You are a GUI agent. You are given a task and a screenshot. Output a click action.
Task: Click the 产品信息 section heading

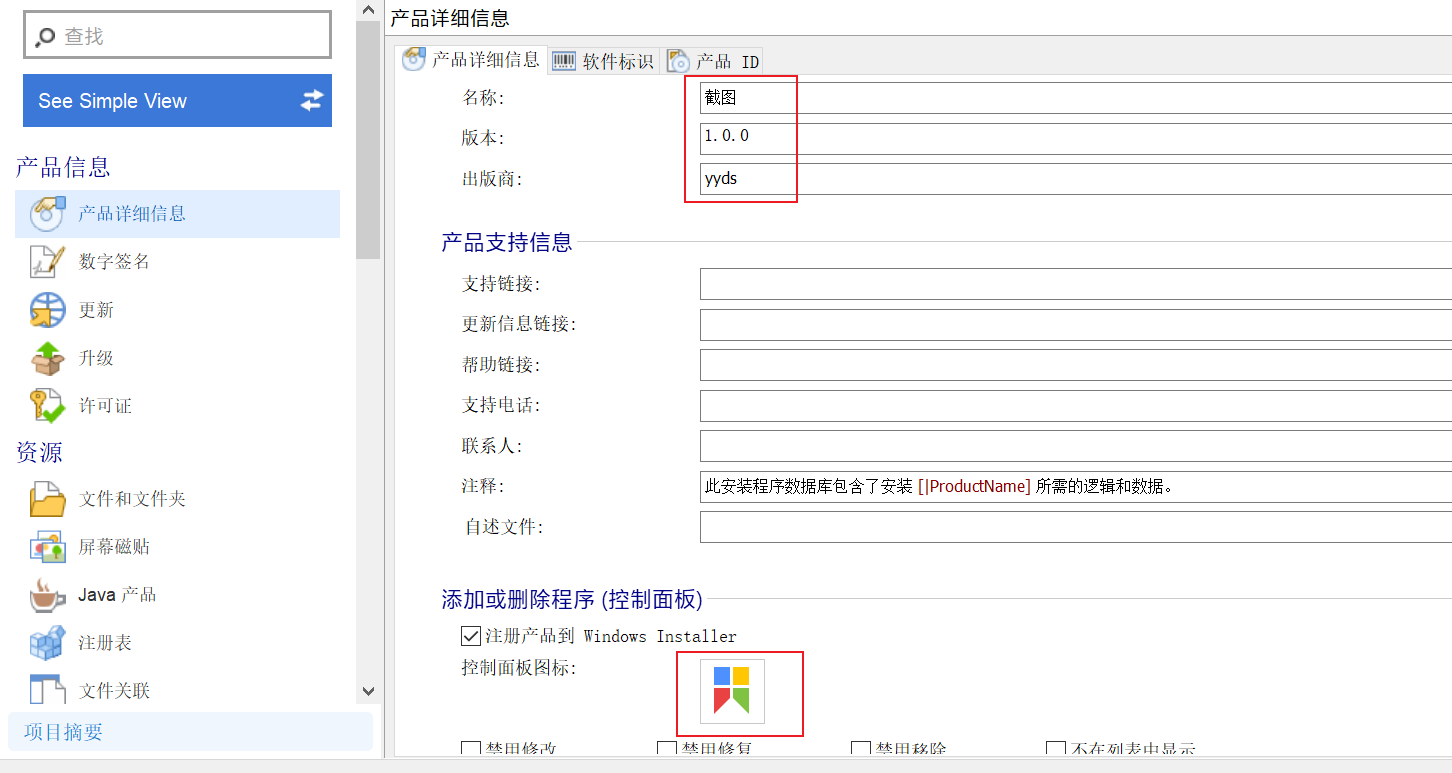pos(63,167)
